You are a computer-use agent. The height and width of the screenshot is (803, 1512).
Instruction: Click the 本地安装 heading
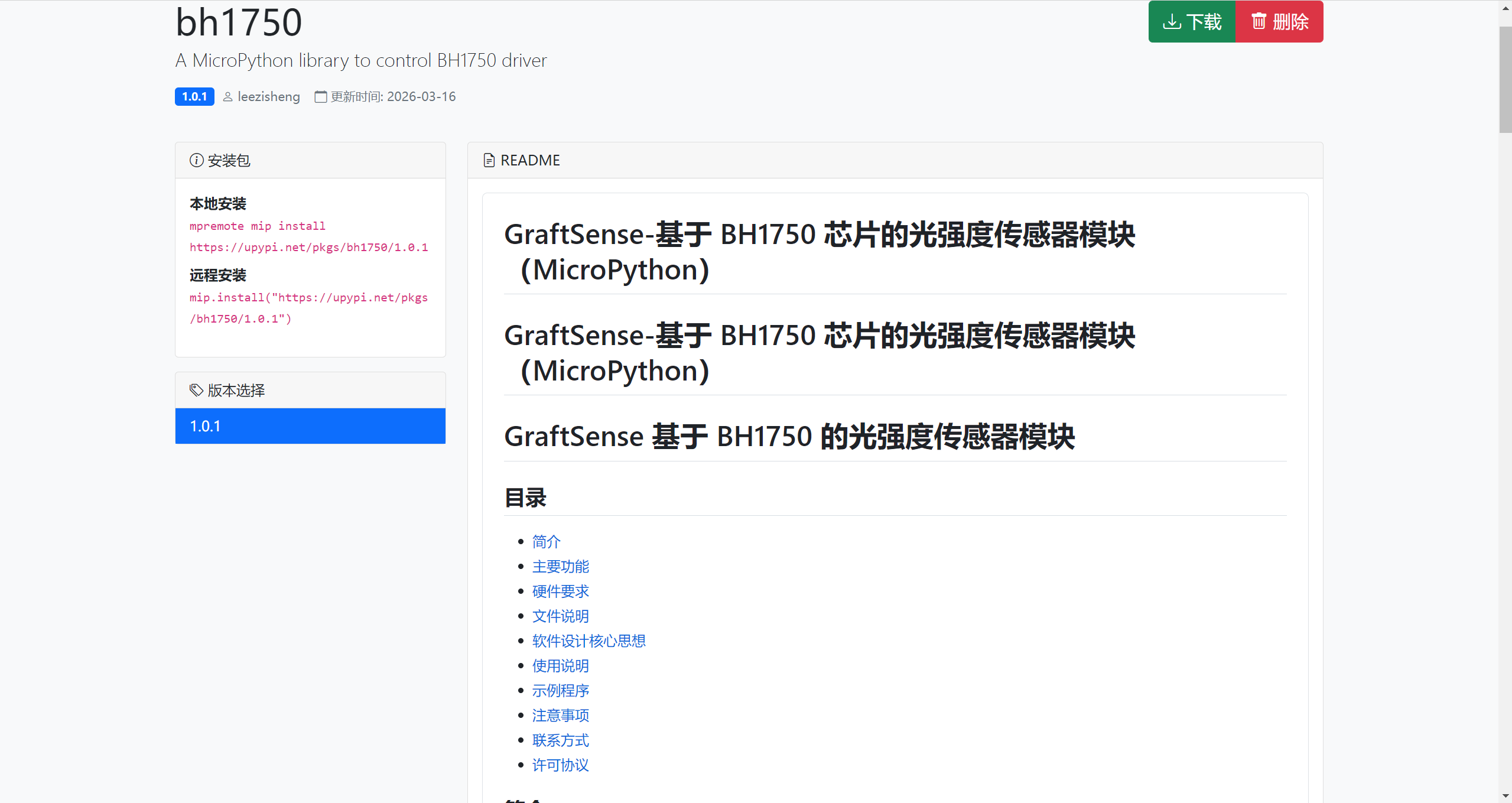tap(218, 204)
